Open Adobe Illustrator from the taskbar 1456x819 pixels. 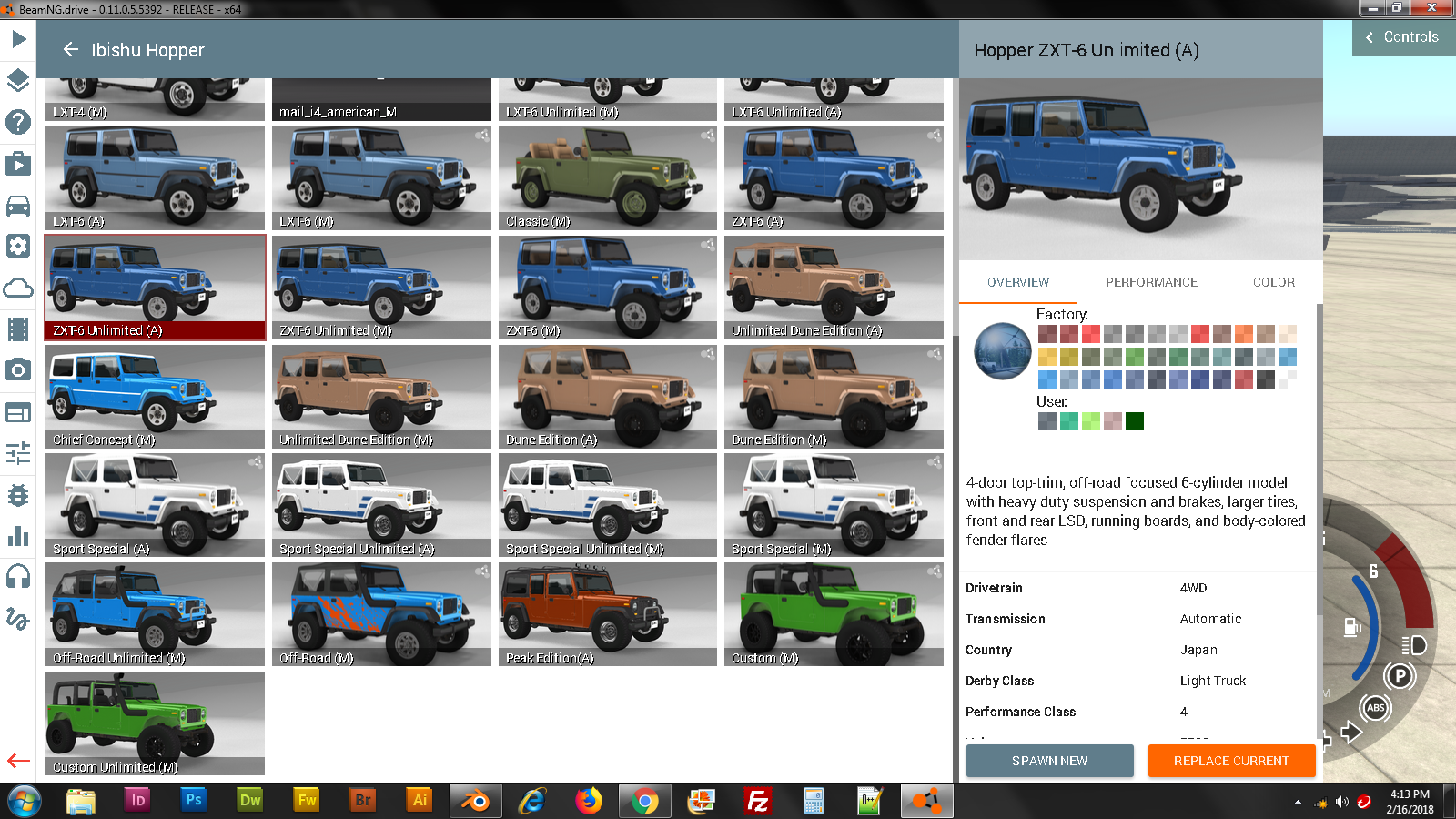pos(420,800)
